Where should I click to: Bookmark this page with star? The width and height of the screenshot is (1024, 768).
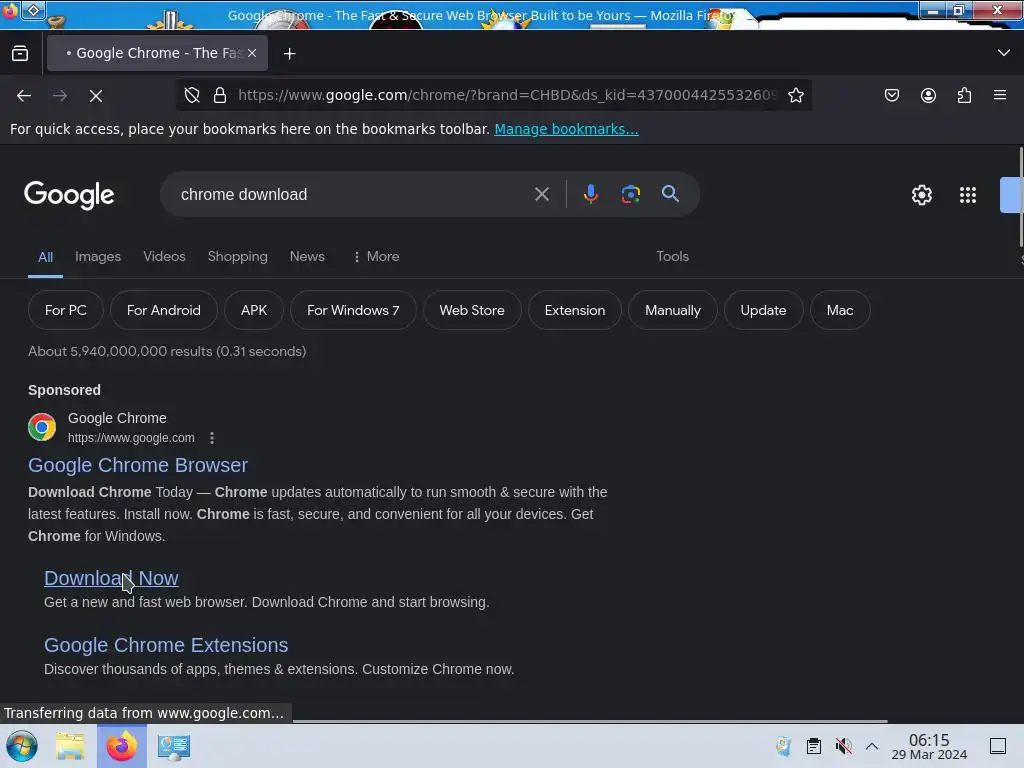(x=795, y=95)
